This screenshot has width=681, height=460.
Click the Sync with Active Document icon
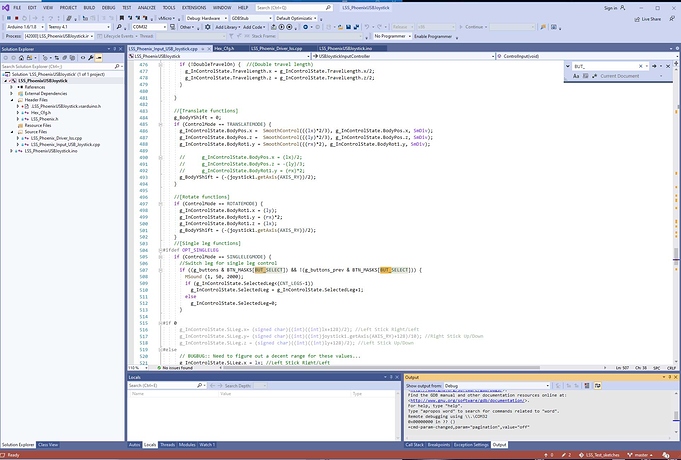tap(57, 58)
